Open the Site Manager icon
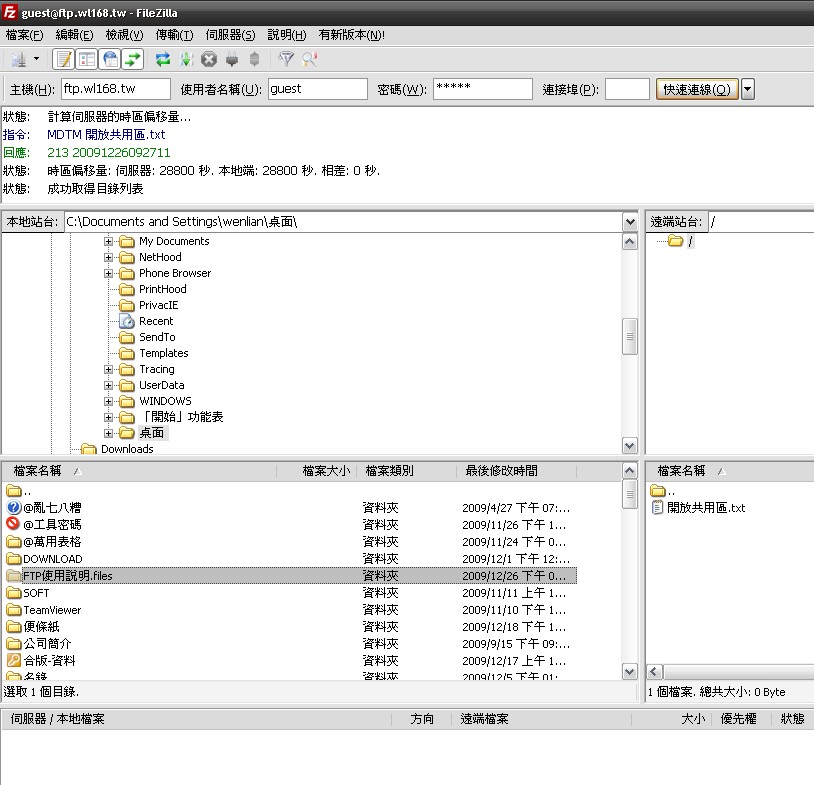The image size is (814, 785). coord(17,59)
